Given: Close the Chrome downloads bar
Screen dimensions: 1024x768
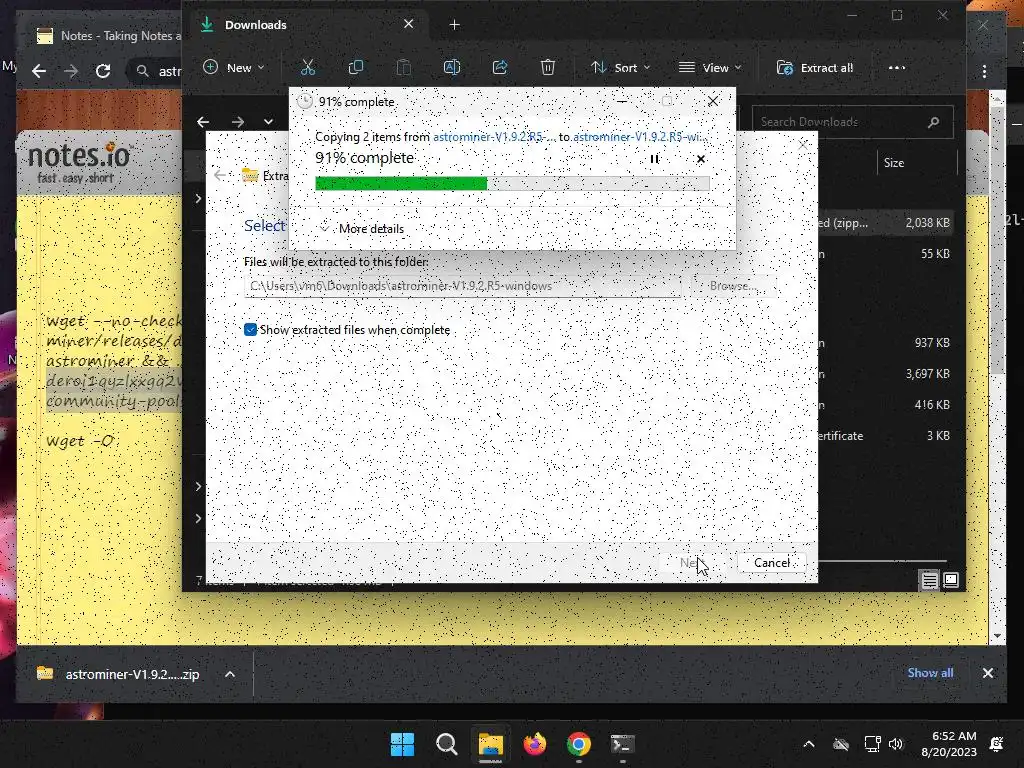Looking at the screenshot, I should point(988,673).
